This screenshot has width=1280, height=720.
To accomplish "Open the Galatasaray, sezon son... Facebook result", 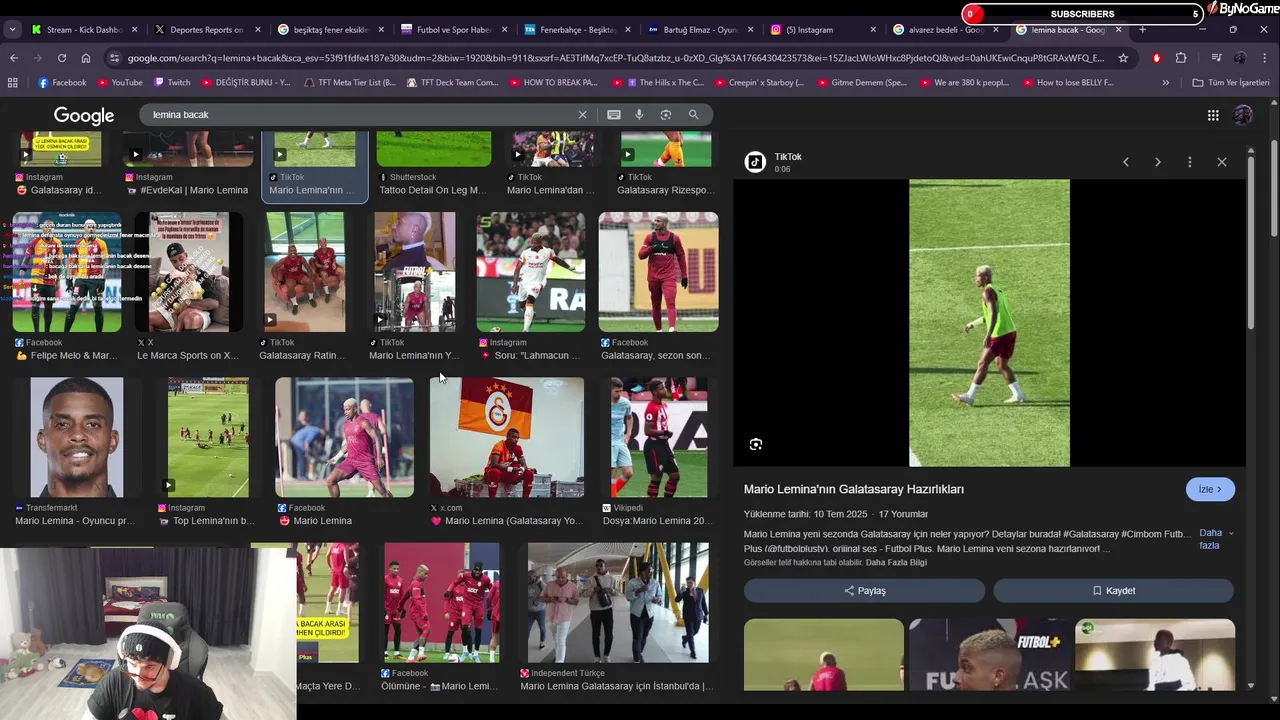I will pos(658,272).
